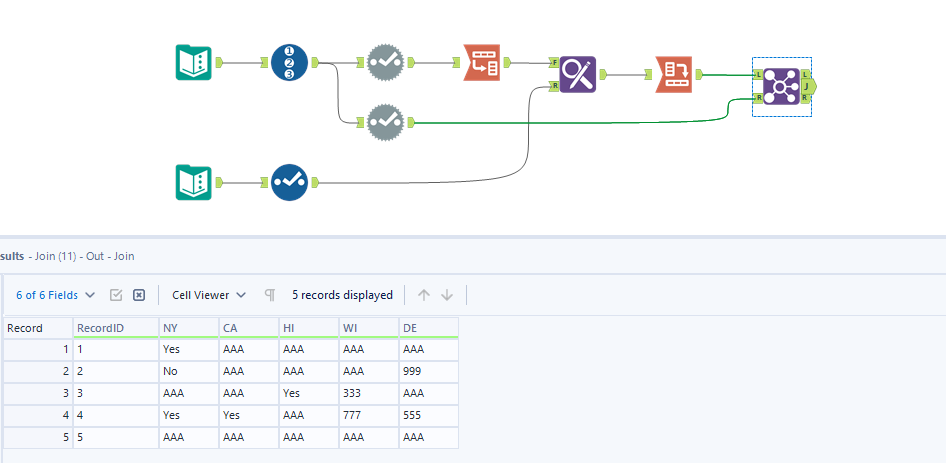
Task: Click the Find Replace tool node
Action: pos(578,75)
